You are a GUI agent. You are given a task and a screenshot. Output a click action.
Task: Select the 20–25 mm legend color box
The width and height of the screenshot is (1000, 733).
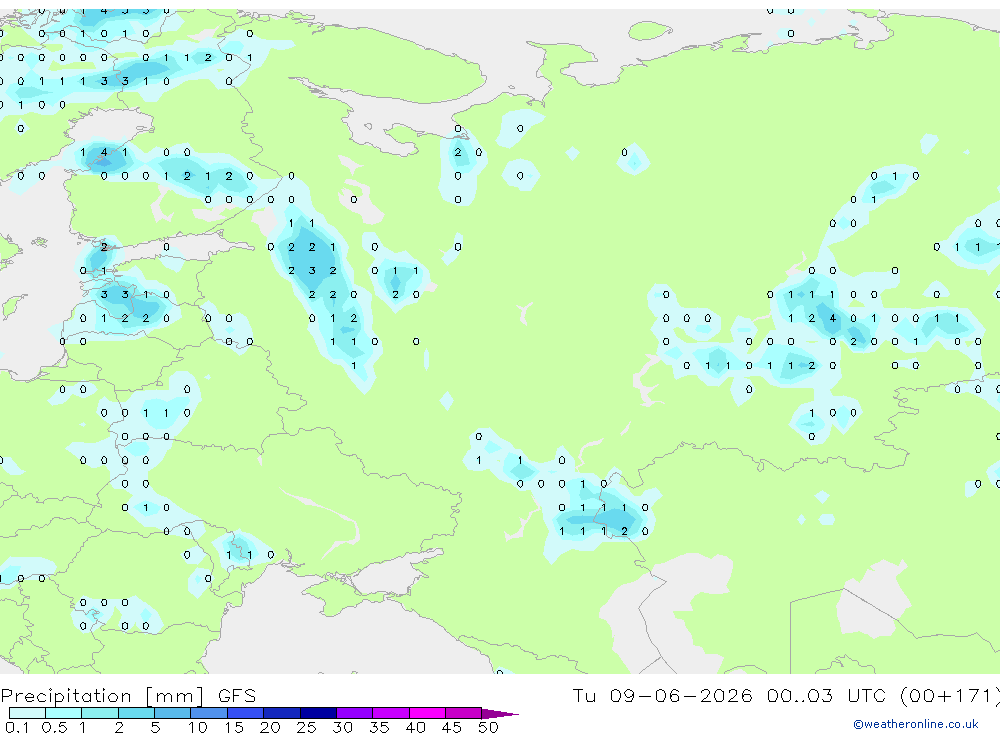pyautogui.click(x=282, y=713)
